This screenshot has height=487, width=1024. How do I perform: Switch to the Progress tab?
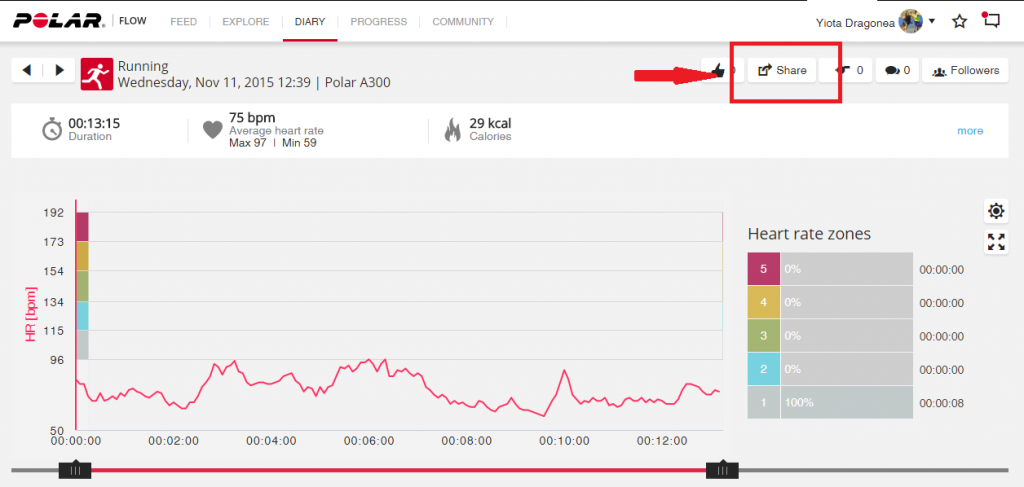[378, 21]
